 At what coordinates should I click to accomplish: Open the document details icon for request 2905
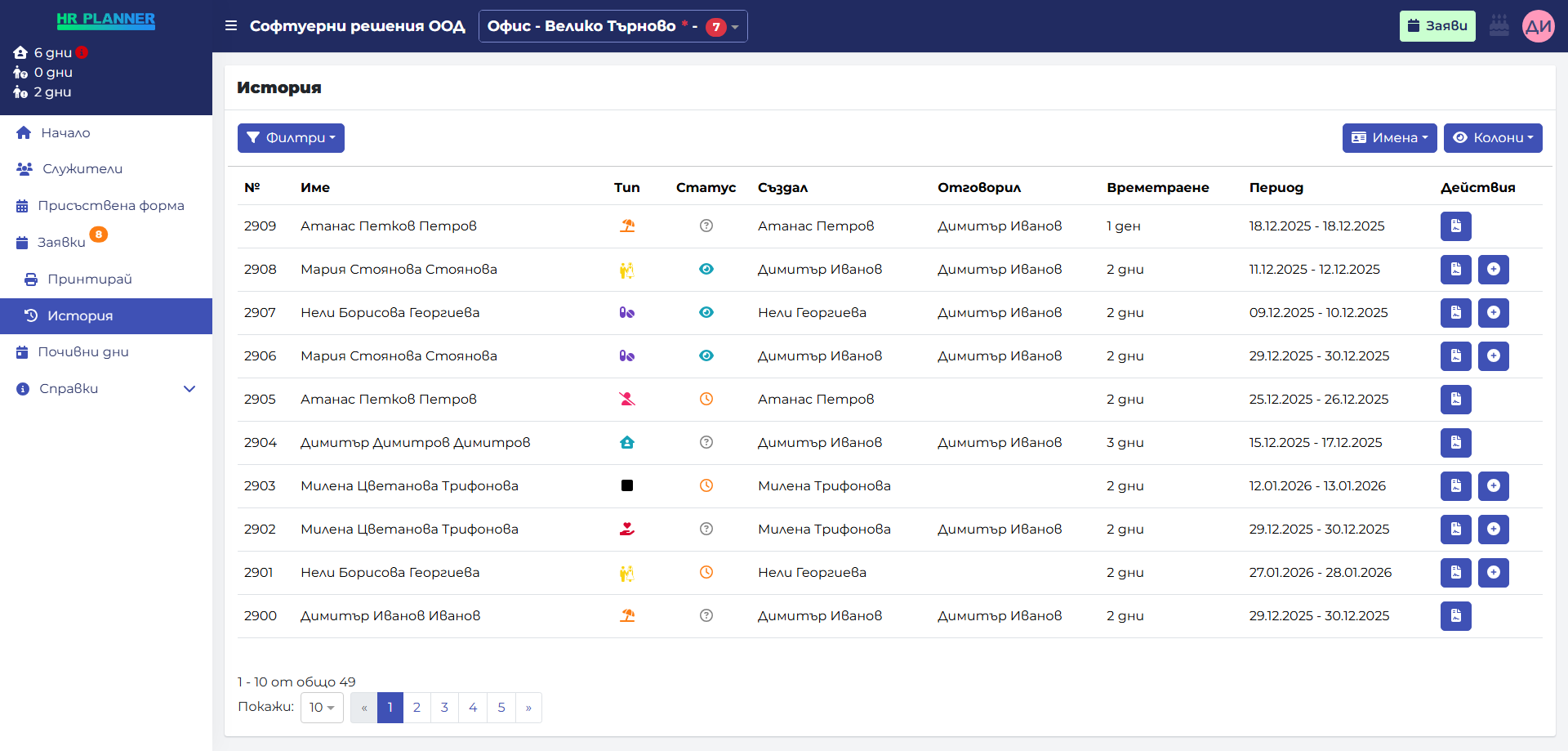point(1456,400)
